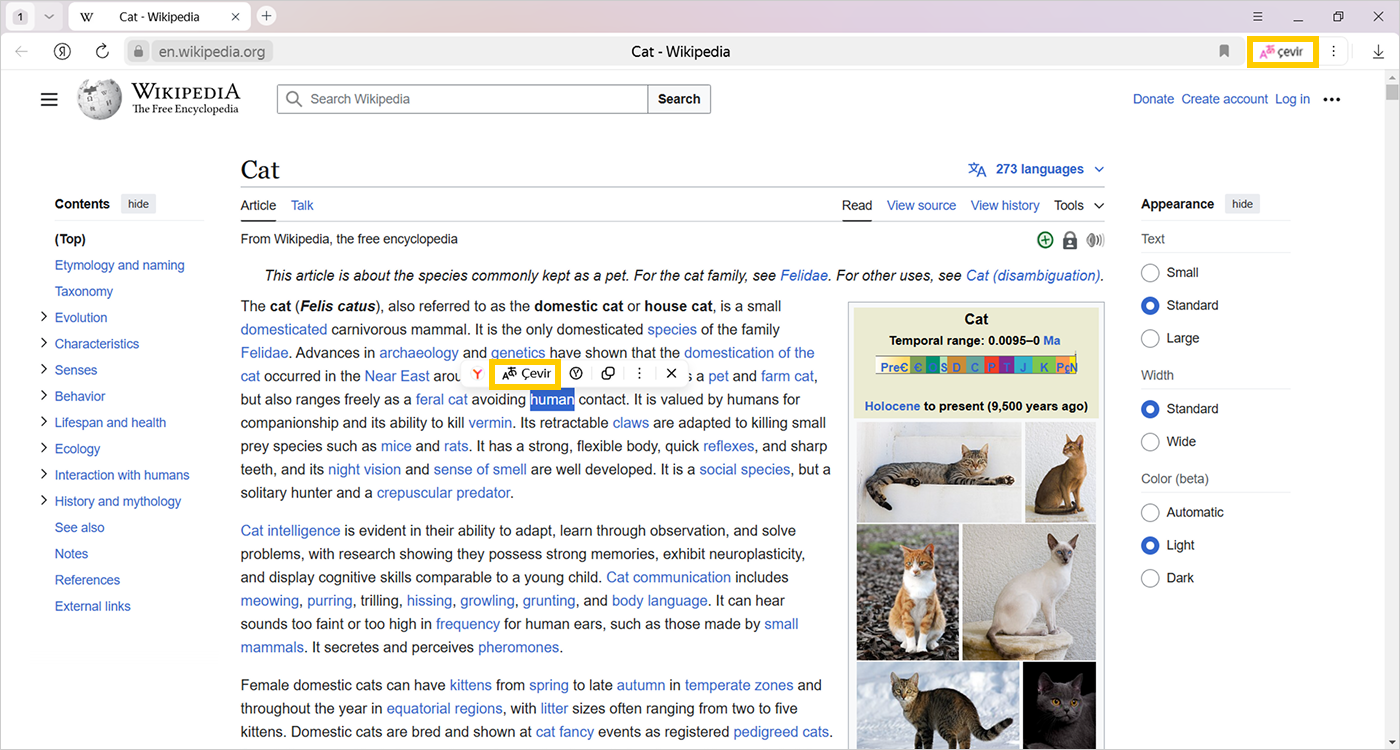Click the Yandex search icon in selection popup
Viewport: 1400px width, 750px height.
click(x=478, y=374)
